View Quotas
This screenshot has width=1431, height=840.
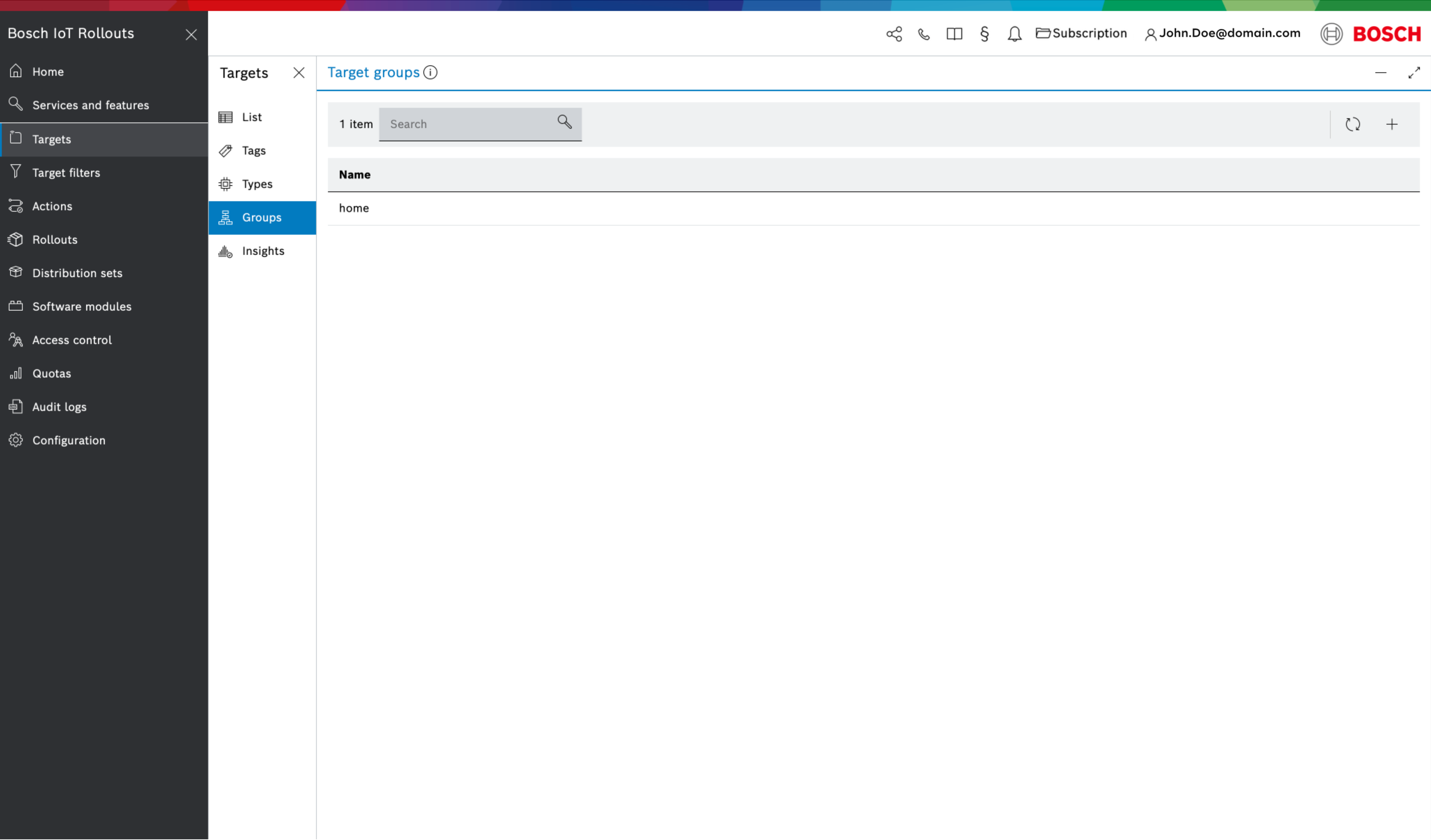point(104,374)
